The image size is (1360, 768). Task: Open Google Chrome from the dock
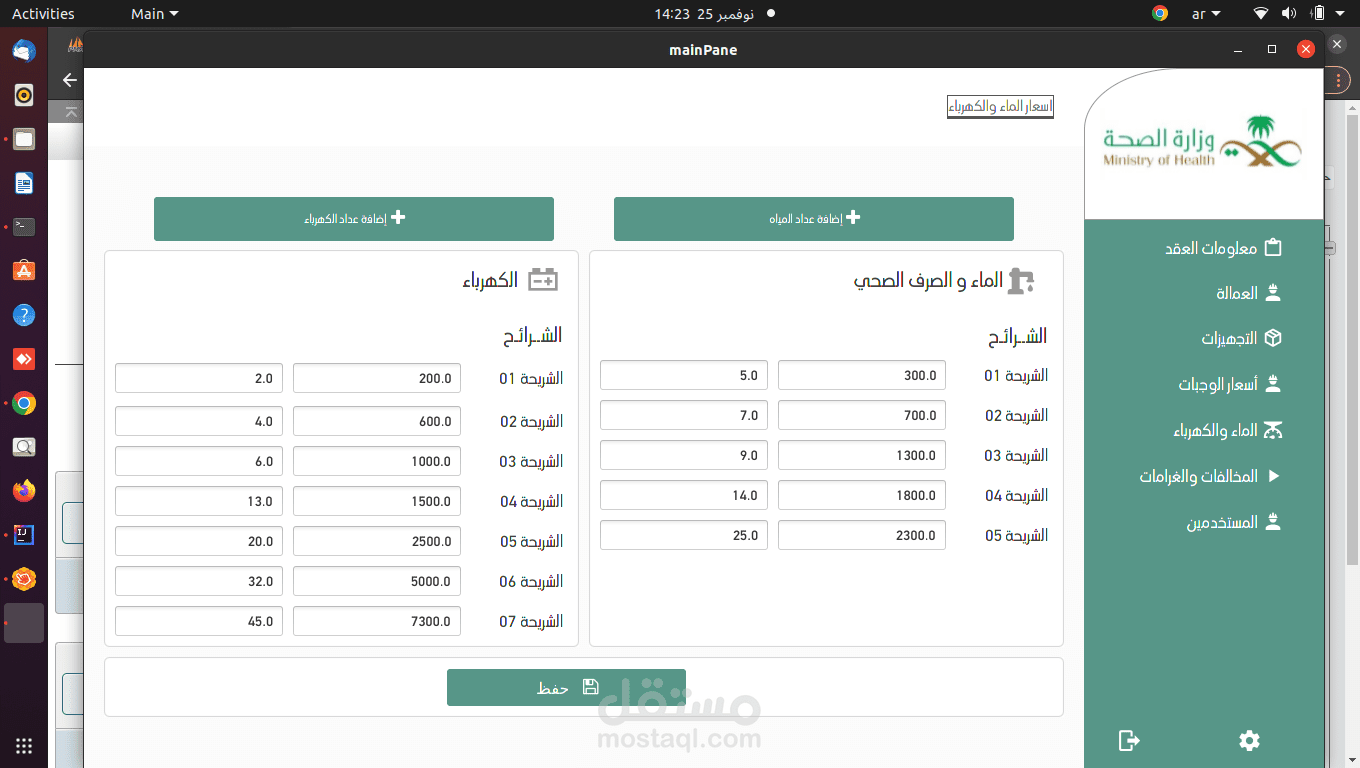pos(24,403)
